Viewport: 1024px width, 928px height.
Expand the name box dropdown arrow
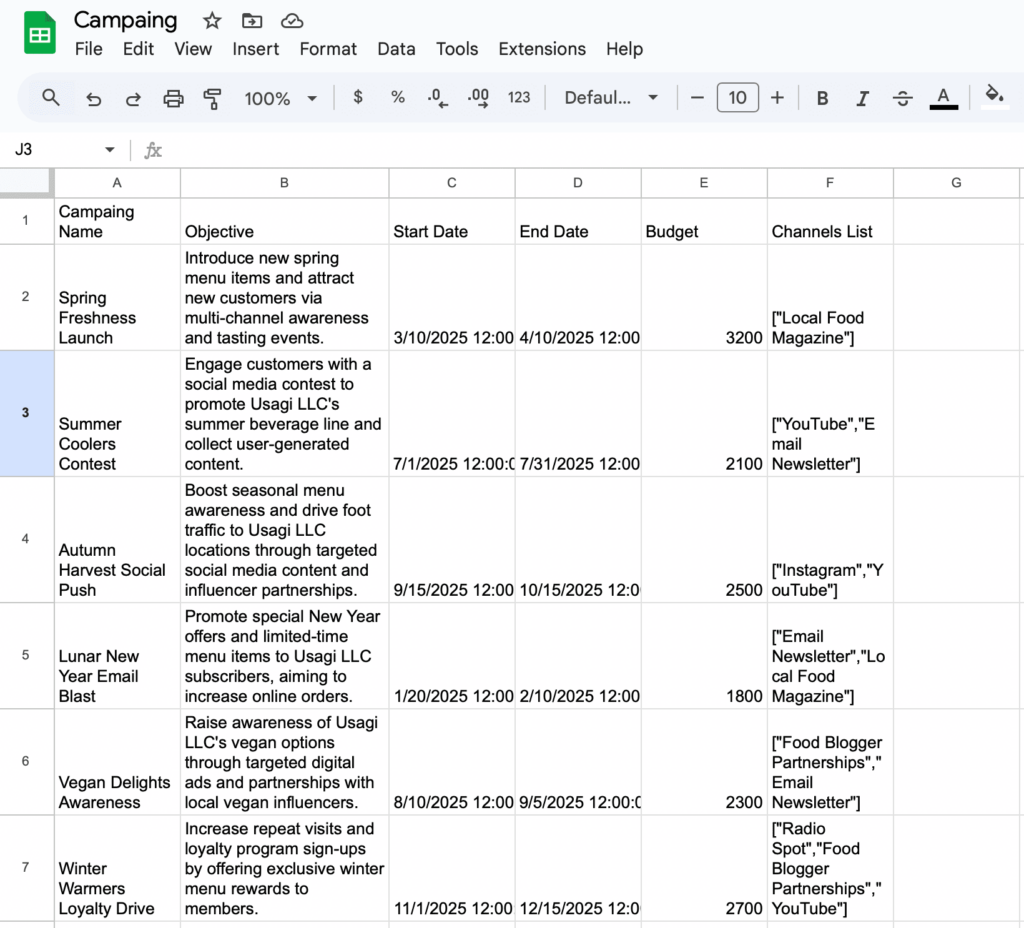pos(109,150)
